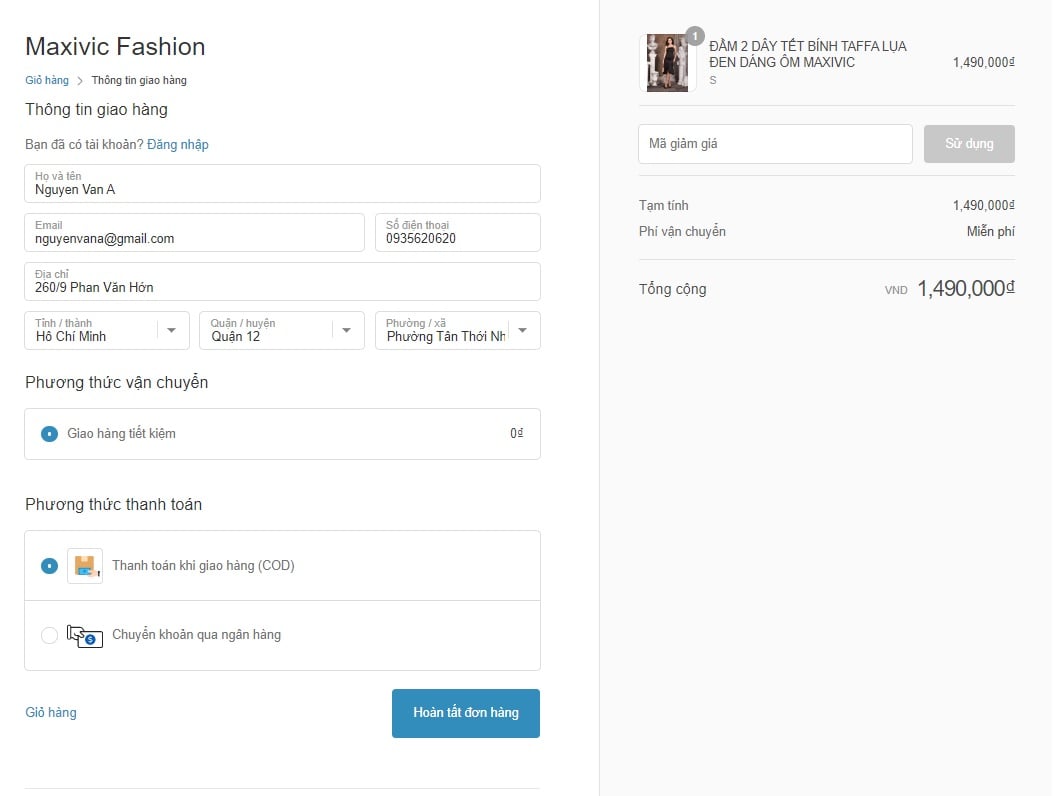The image size is (1059, 796).
Task: Select Chuyển khoản qua ngân hàng radio
Action: pos(49,635)
